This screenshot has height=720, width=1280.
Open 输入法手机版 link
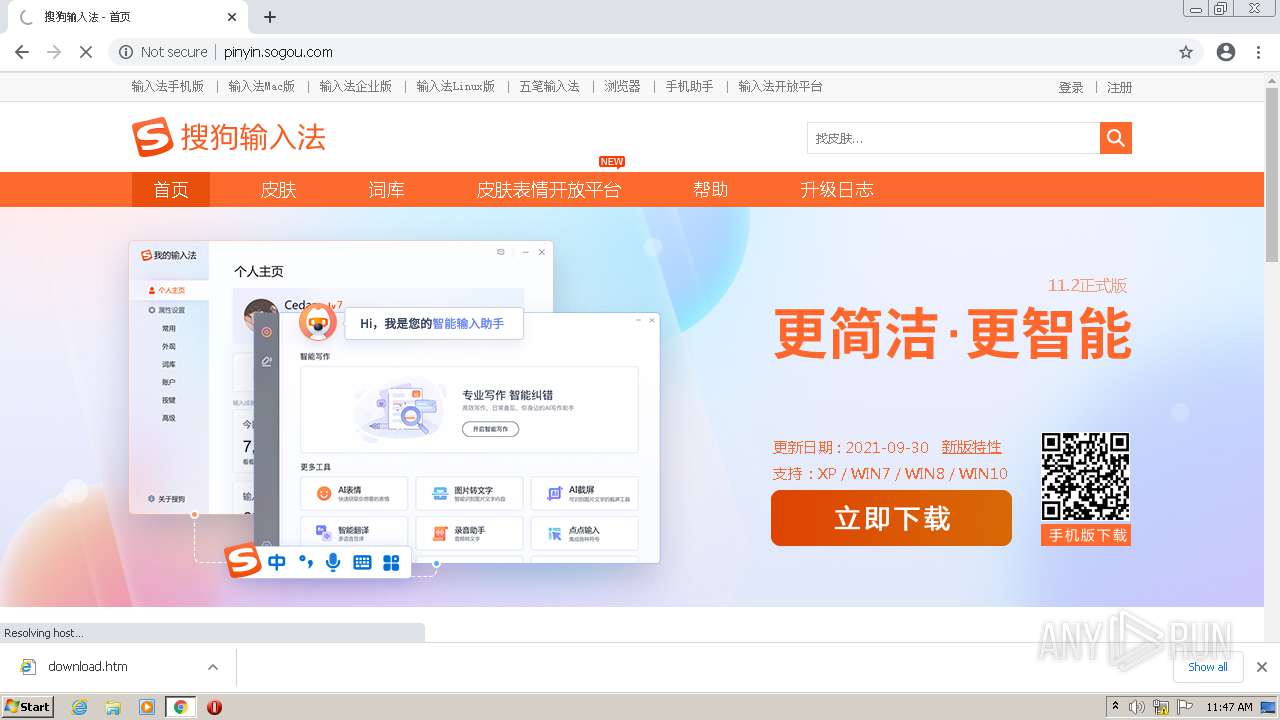click(x=167, y=87)
